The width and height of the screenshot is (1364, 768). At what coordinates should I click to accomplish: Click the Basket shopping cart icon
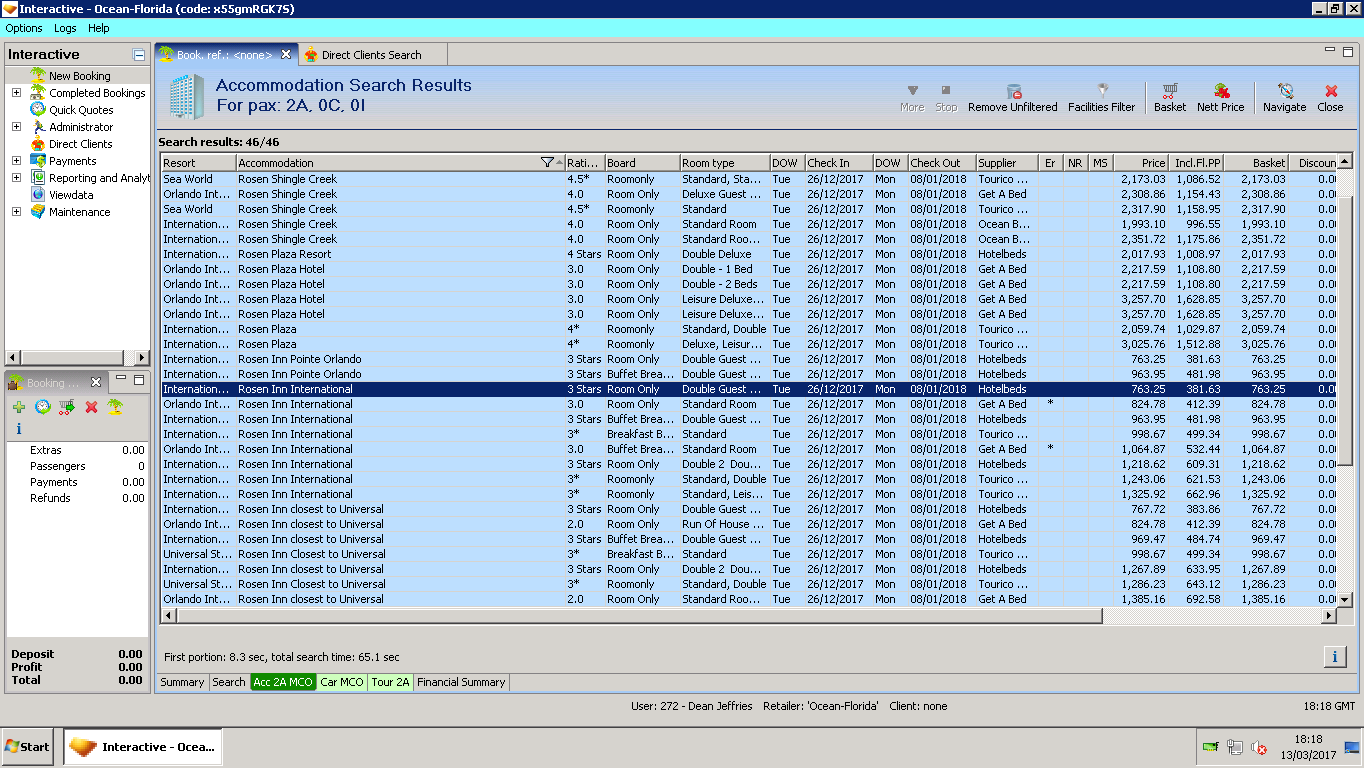[x=1169, y=91]
